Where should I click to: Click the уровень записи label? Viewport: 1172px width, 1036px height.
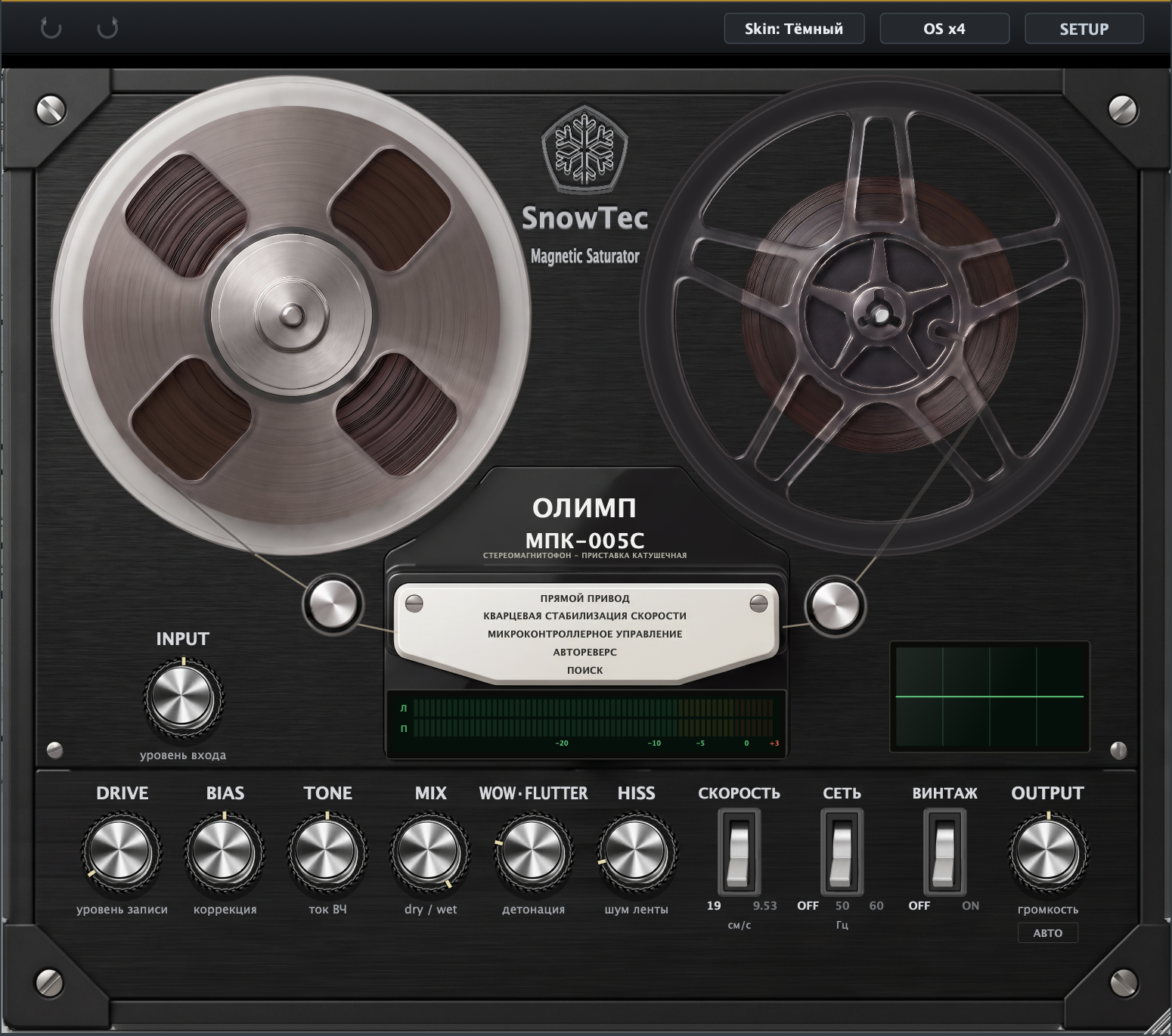coord(122,910)
